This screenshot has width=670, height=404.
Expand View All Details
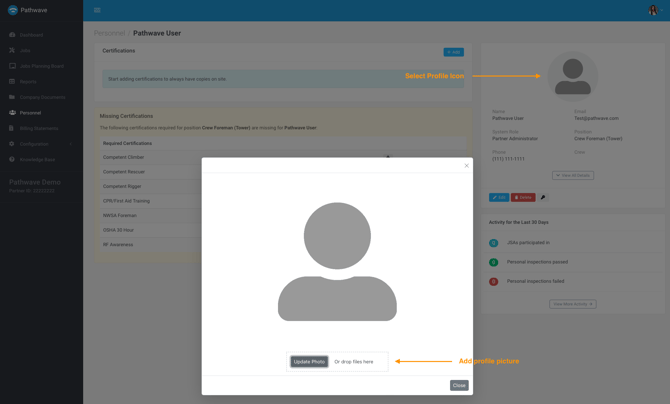573,175
